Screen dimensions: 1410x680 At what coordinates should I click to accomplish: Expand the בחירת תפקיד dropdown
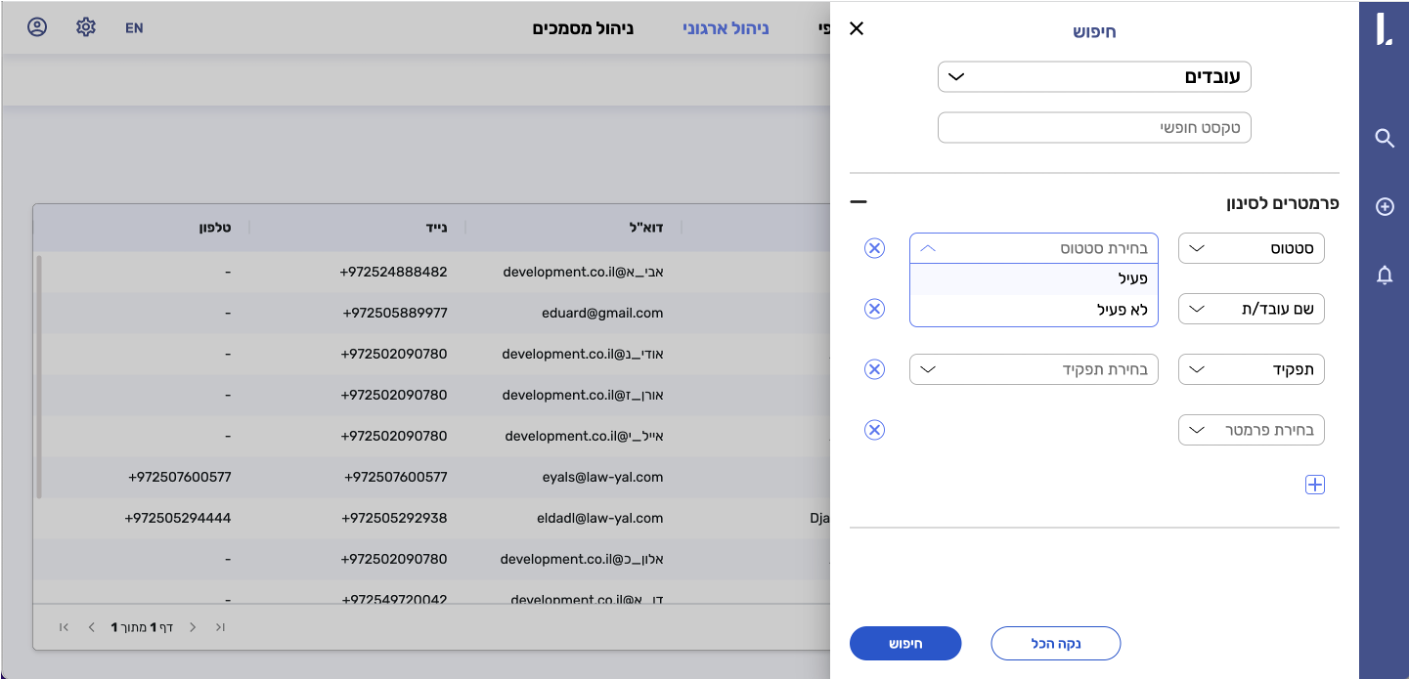click(1033, 370)
